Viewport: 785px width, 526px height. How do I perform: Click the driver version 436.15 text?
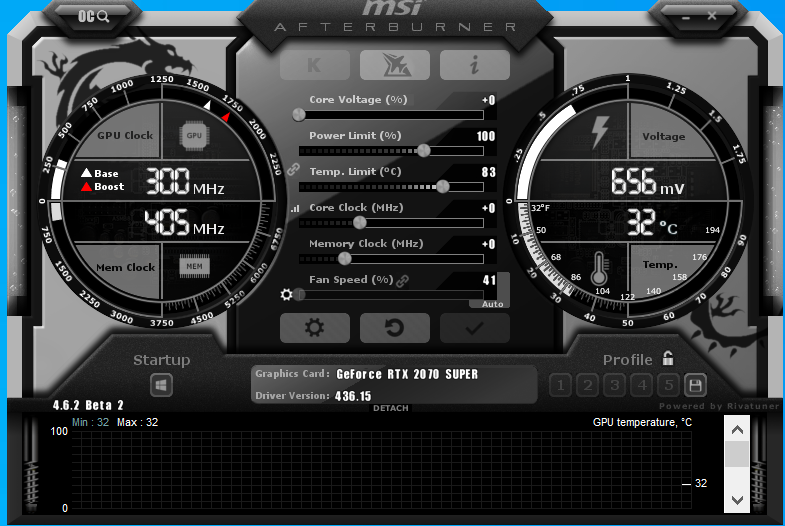tap(353, 396)
